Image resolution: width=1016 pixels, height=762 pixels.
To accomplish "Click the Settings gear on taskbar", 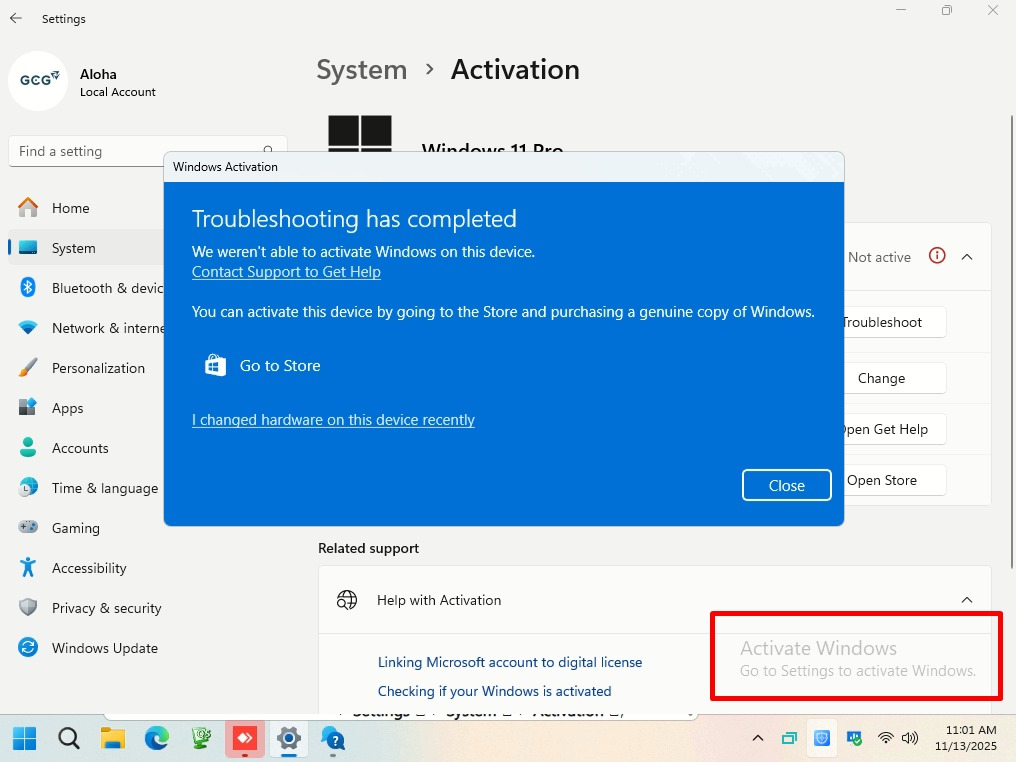I will pyautogui.click(x=289, y=739).
